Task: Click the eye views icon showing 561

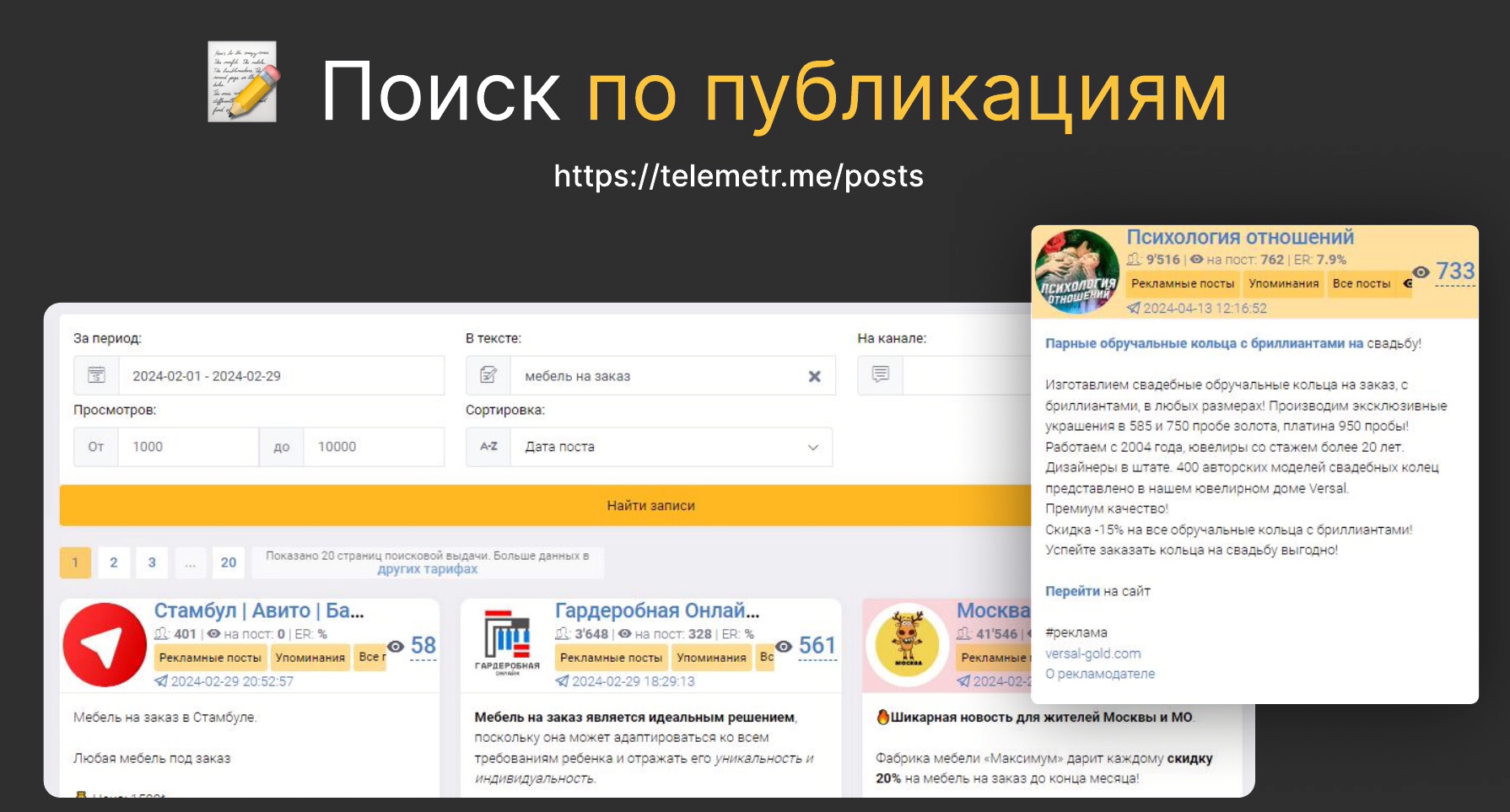Action: click(785, 646)
